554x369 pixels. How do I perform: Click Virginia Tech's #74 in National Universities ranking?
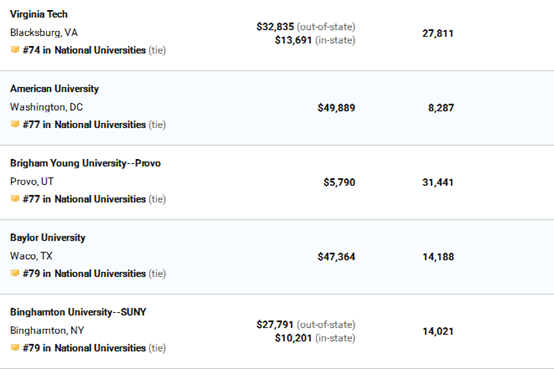coord(84,50)
